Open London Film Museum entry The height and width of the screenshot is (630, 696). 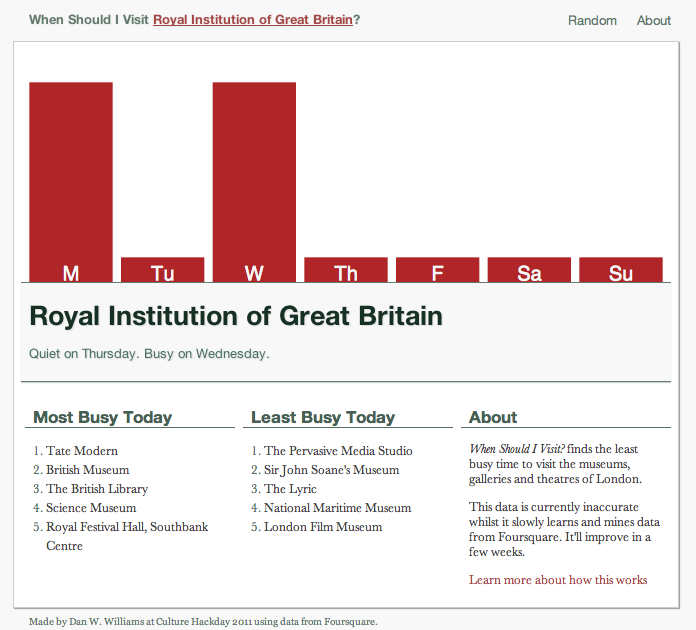click(323, 527)
